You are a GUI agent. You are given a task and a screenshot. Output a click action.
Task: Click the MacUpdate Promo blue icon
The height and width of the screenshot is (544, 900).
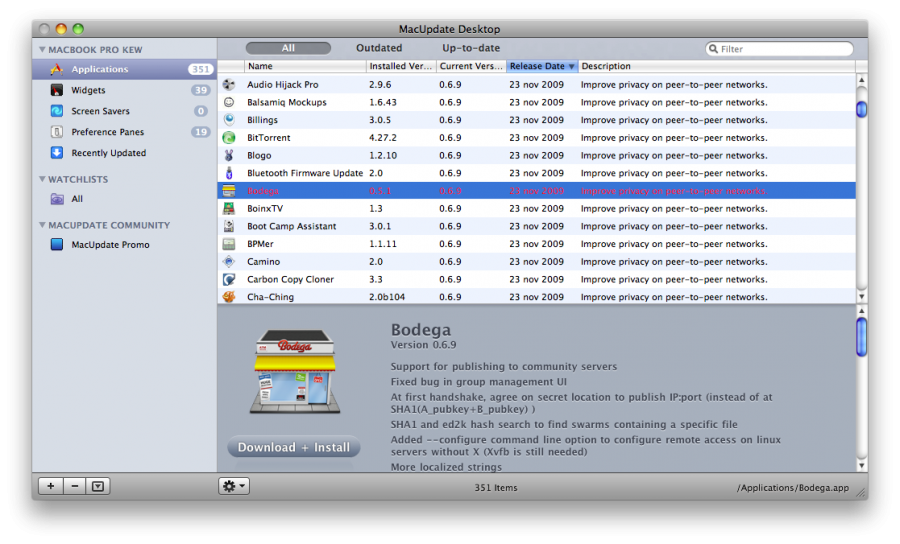click(x=57, y=244)
